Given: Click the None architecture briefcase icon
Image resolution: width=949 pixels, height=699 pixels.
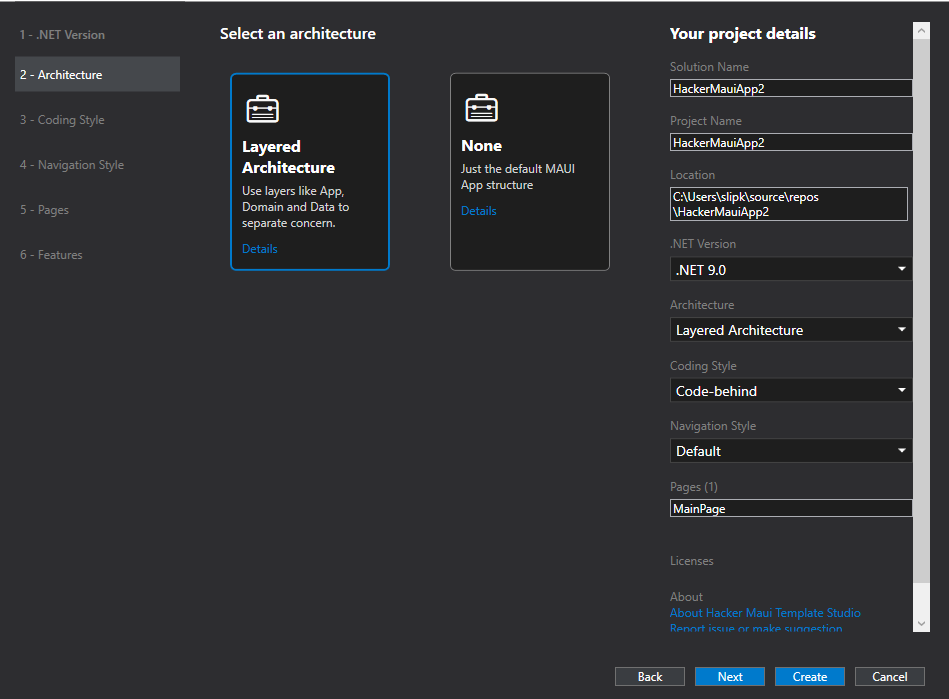Looking at the screenshot, I should tap(481, 108).
